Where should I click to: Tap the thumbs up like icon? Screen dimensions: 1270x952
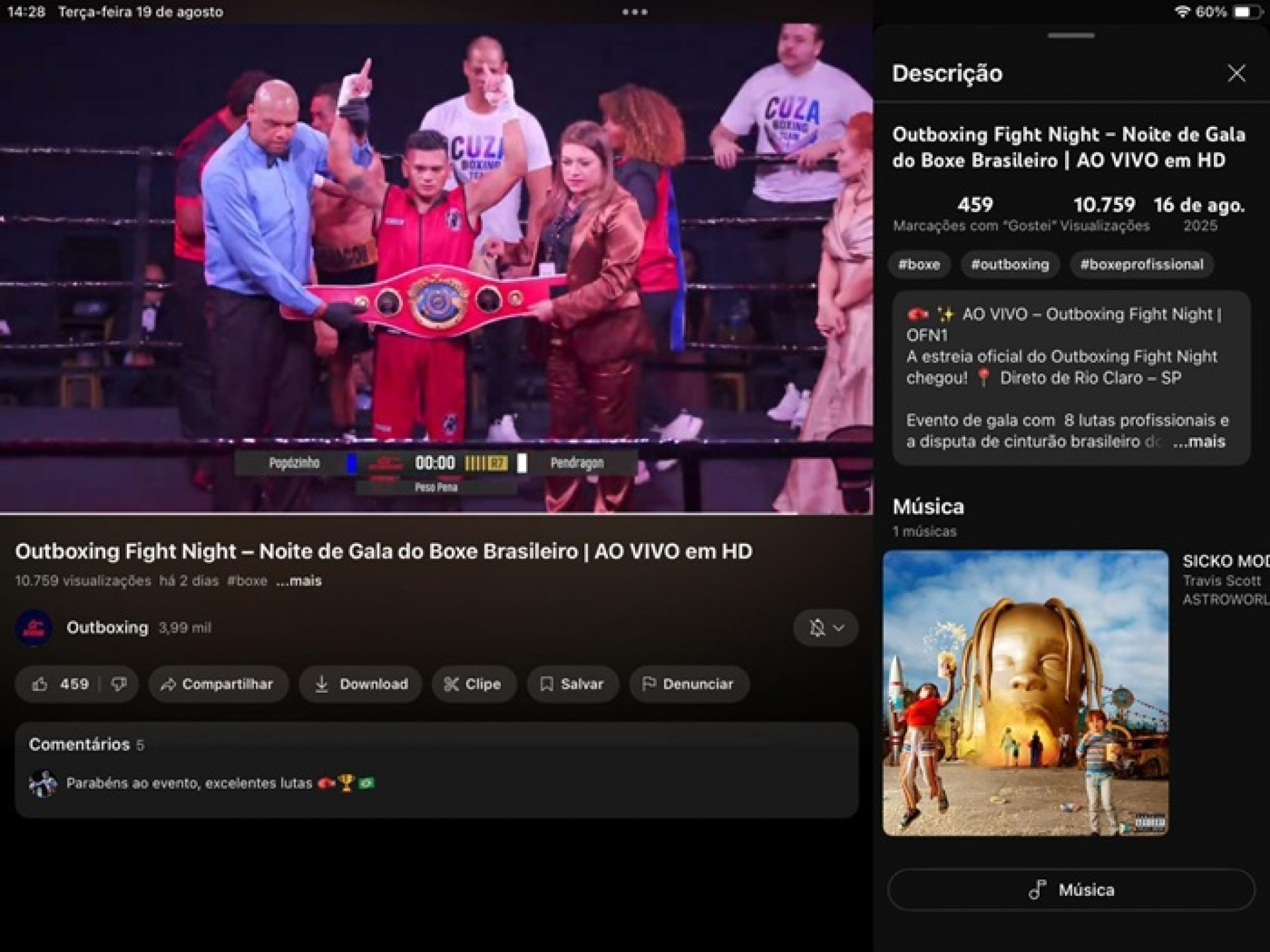[x=40, y=684]
